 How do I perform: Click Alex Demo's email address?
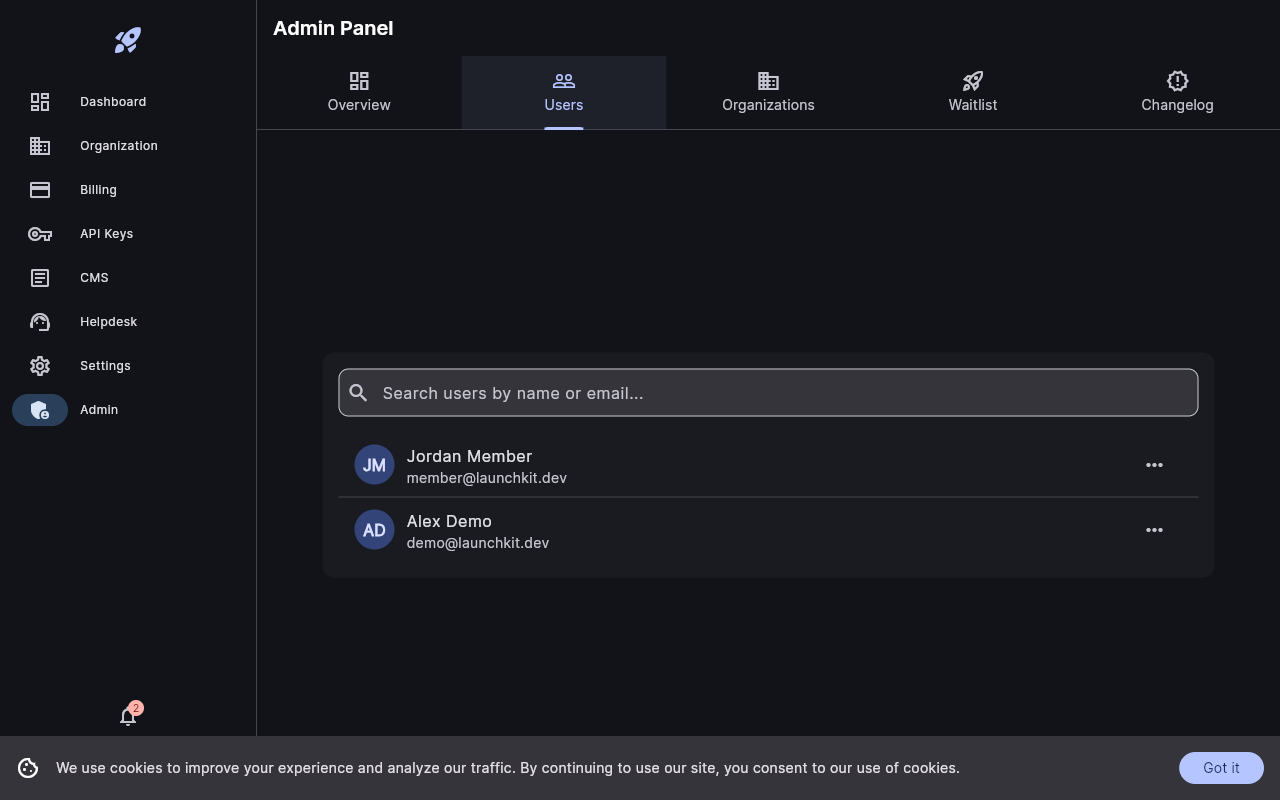(x=477, y=542)
